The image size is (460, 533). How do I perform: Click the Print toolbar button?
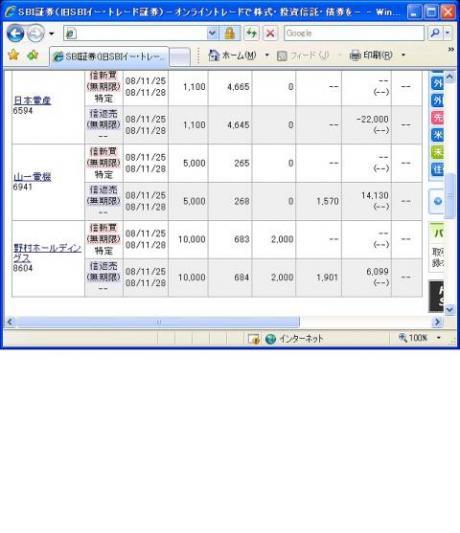tap(371, 55)
